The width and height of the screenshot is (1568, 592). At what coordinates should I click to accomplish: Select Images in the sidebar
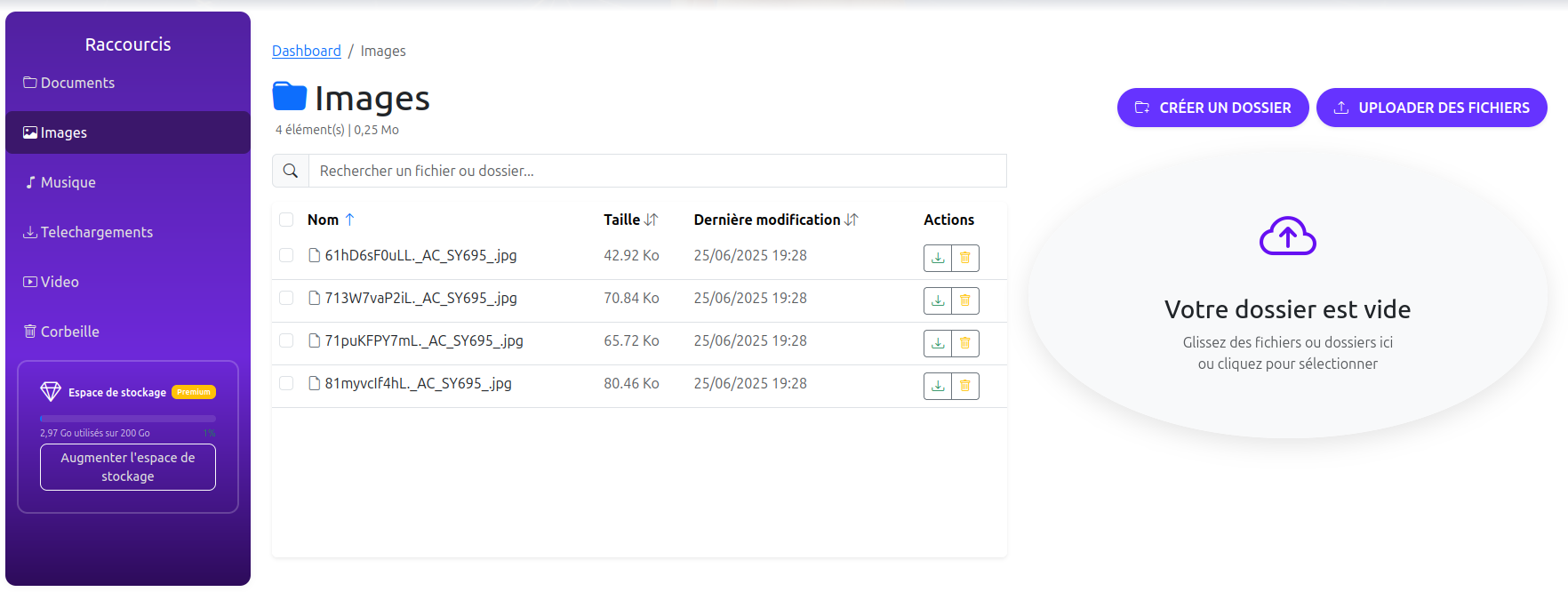click(x=128, y=132)
